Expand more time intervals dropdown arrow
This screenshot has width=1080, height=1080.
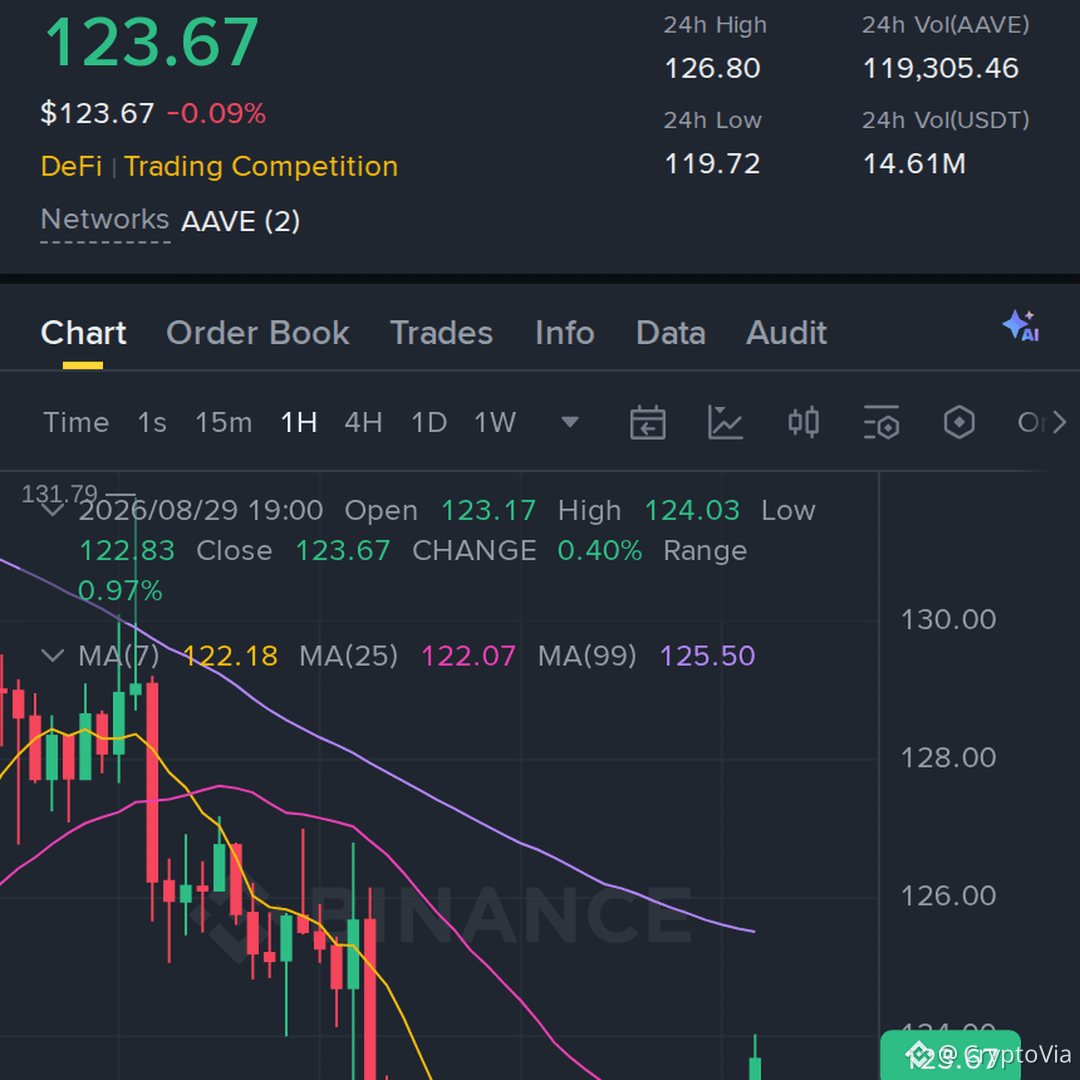[570, 422]
